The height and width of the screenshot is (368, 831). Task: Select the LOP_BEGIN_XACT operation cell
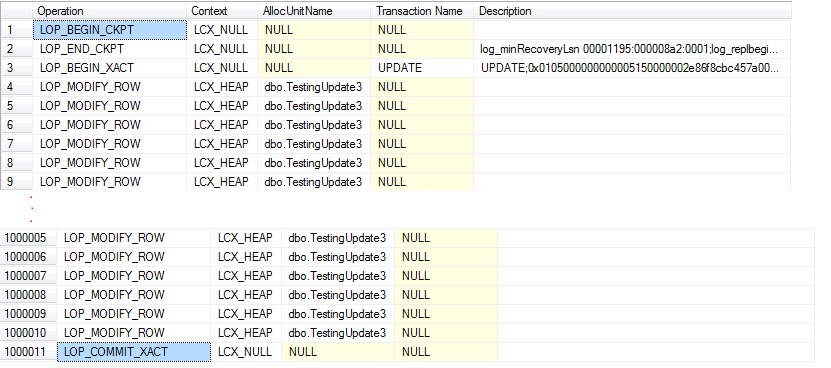110,68
